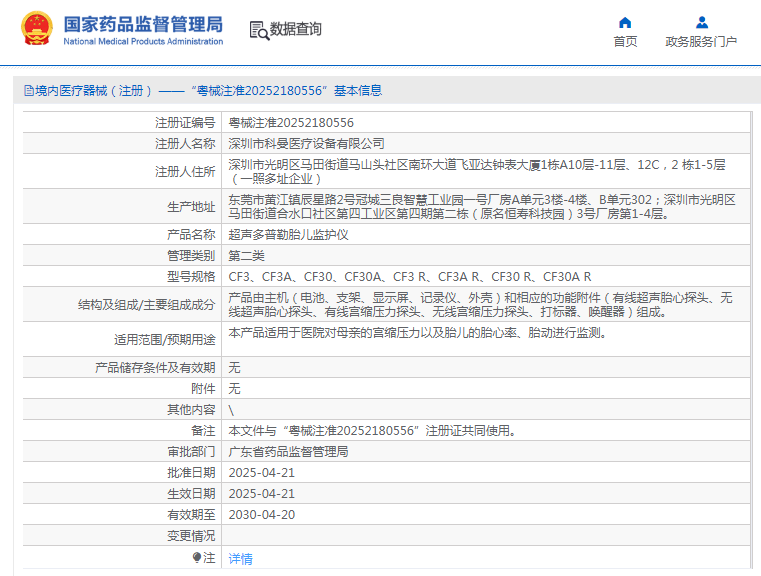Screen dimensions: 761x576
Task: Click the 政务服务门户 user icon
Action: 701,22
